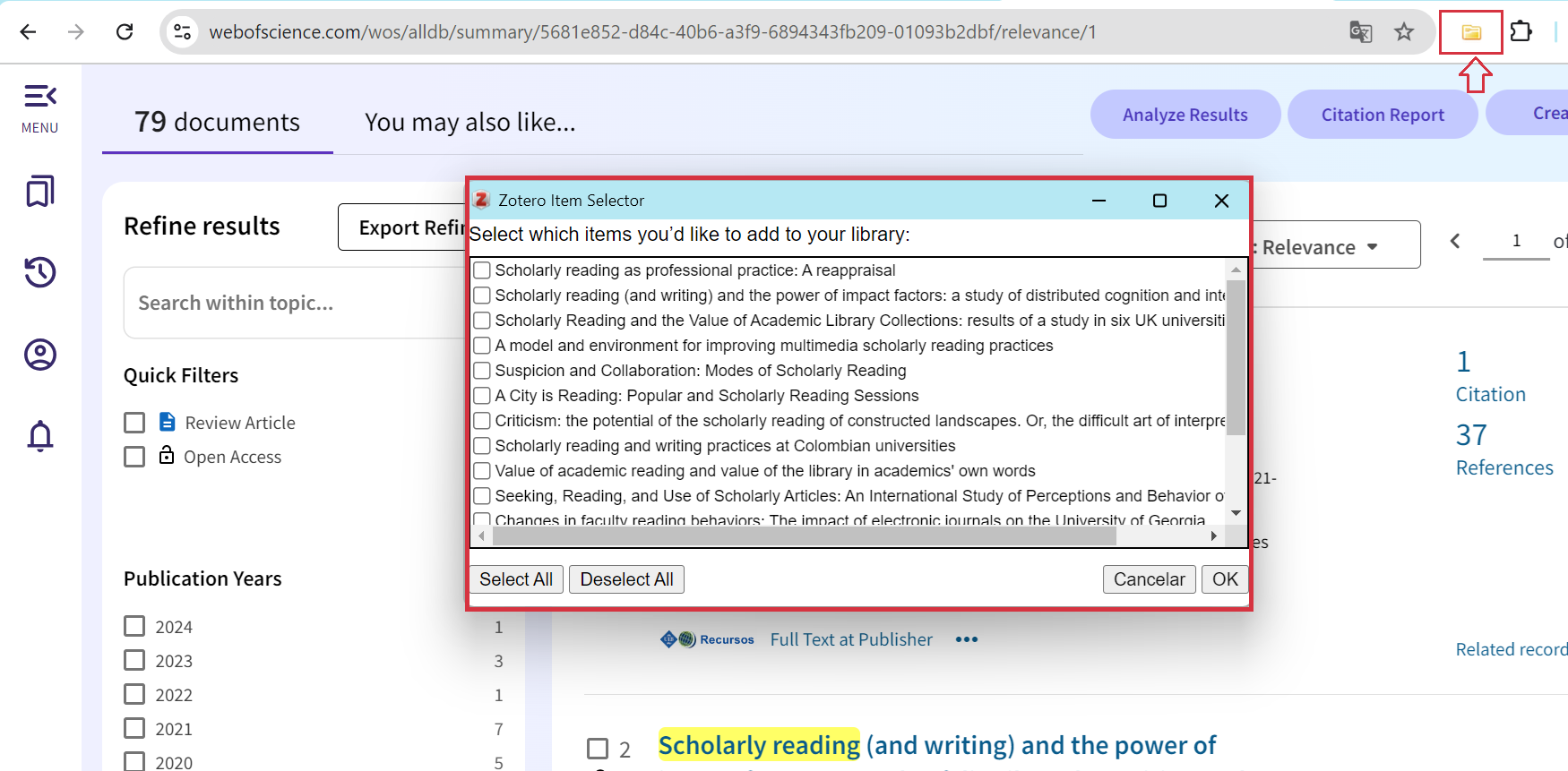Click the page number input field
Image resolution: width=1568 pixels, height=771 pixels.
[1516, 241]
